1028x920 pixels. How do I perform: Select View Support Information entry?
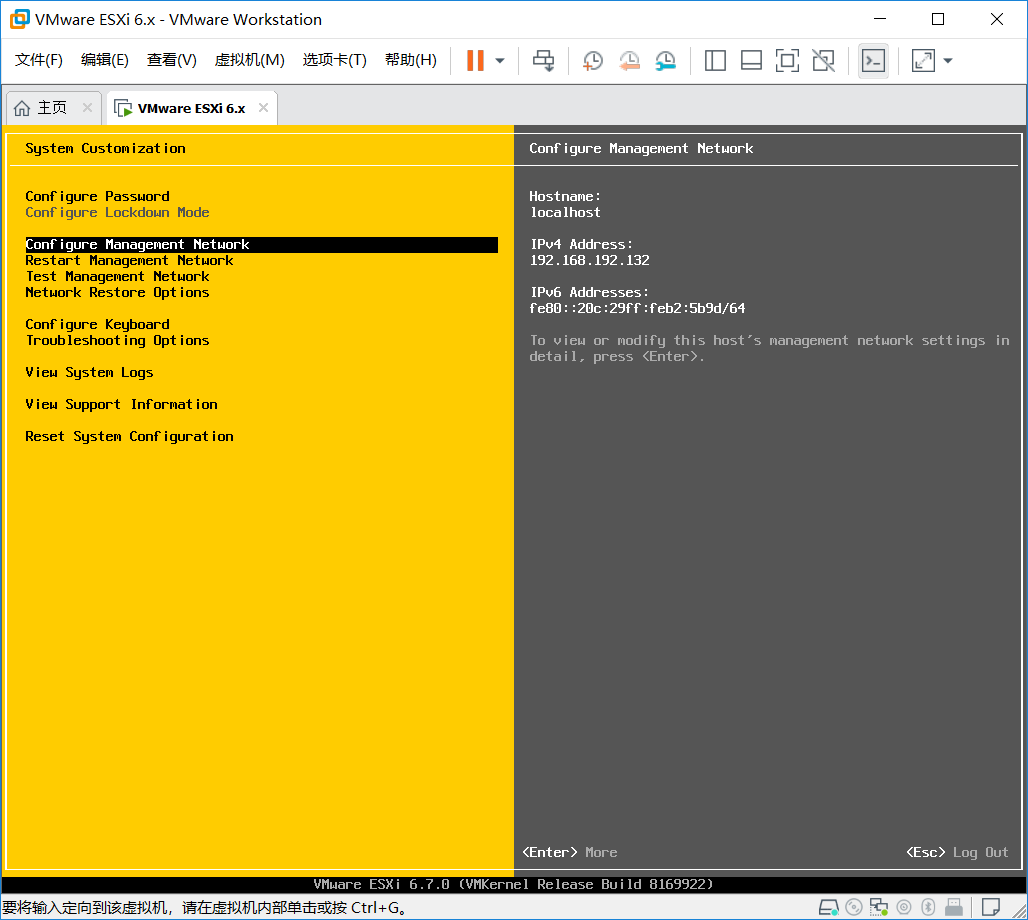121,405
